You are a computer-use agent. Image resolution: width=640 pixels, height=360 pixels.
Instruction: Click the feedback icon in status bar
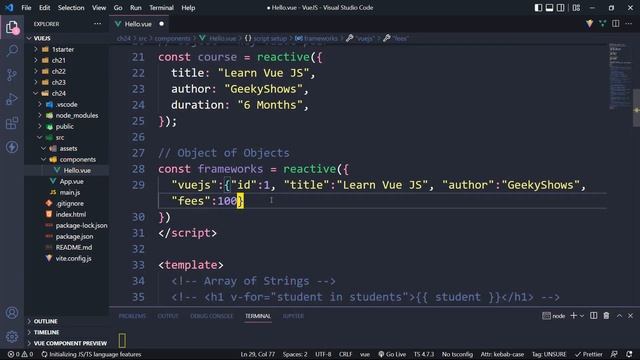click(x=614, y=354)
